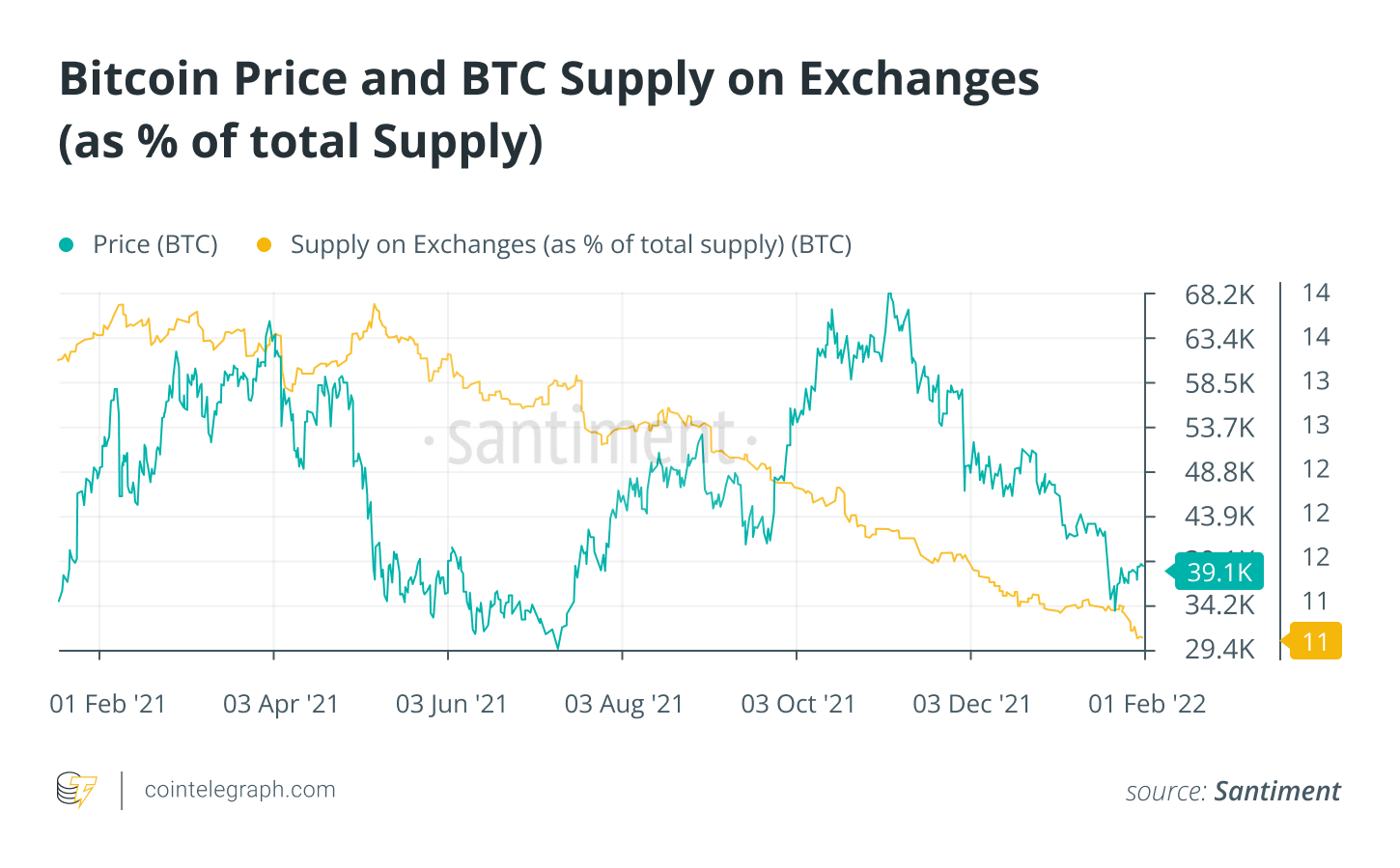This screenshot has height=868, width=1400.
Task: Click the 01 Feb '22 date label
Action: 1147,704
